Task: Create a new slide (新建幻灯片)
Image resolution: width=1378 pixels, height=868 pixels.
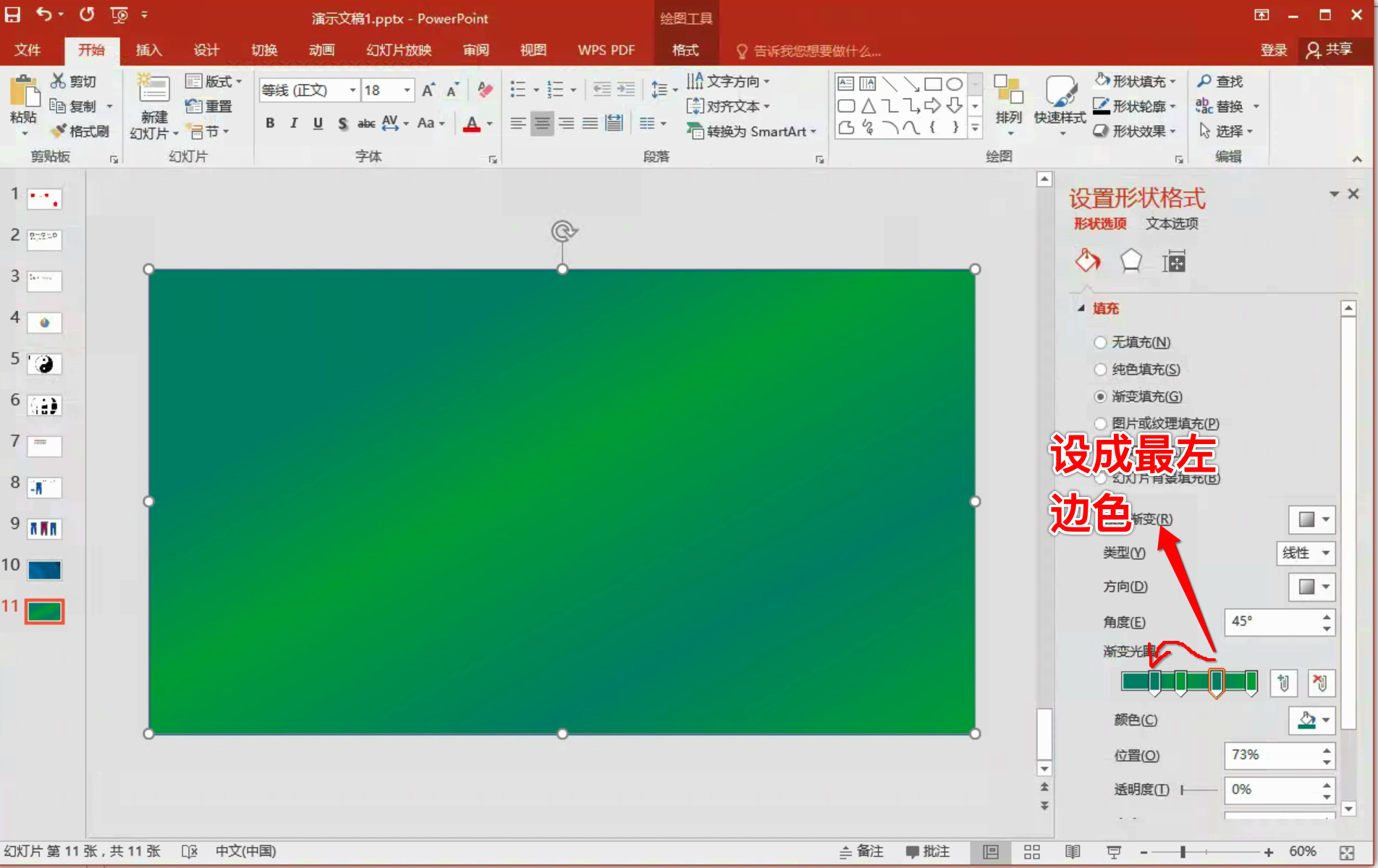Action: [154, 107]
